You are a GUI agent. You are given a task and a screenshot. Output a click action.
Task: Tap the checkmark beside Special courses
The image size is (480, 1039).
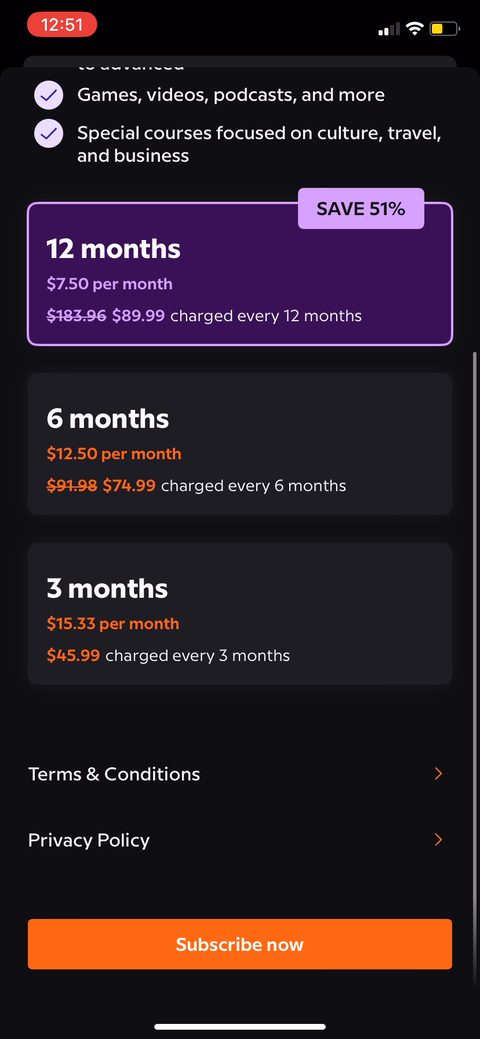48,135
